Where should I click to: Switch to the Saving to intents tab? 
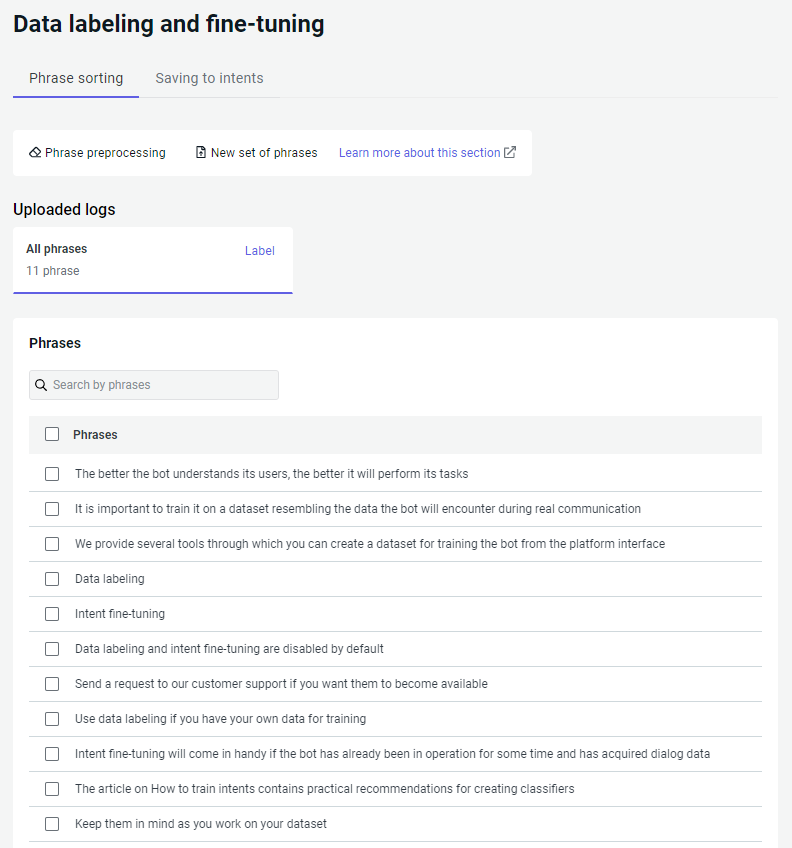click(x=209, y=78)
